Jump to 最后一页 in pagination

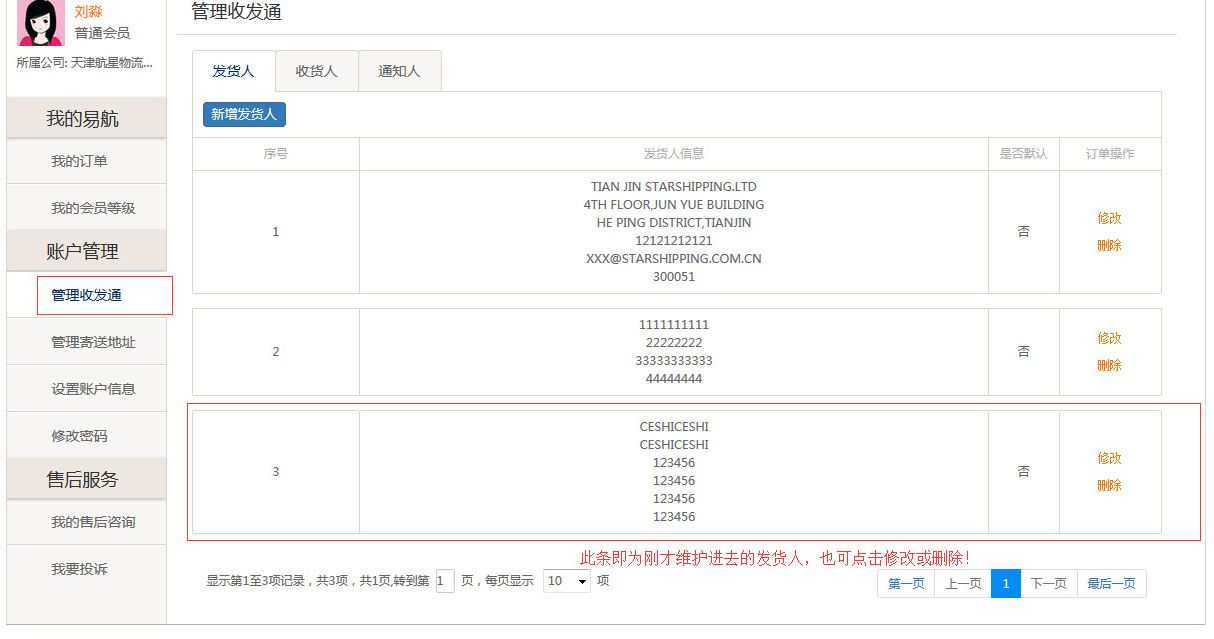coord(1111,584)
